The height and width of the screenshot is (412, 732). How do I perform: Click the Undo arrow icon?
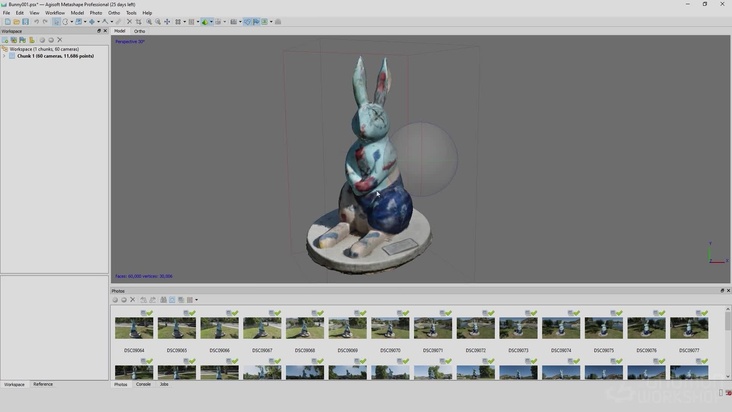tap(36, 21)
